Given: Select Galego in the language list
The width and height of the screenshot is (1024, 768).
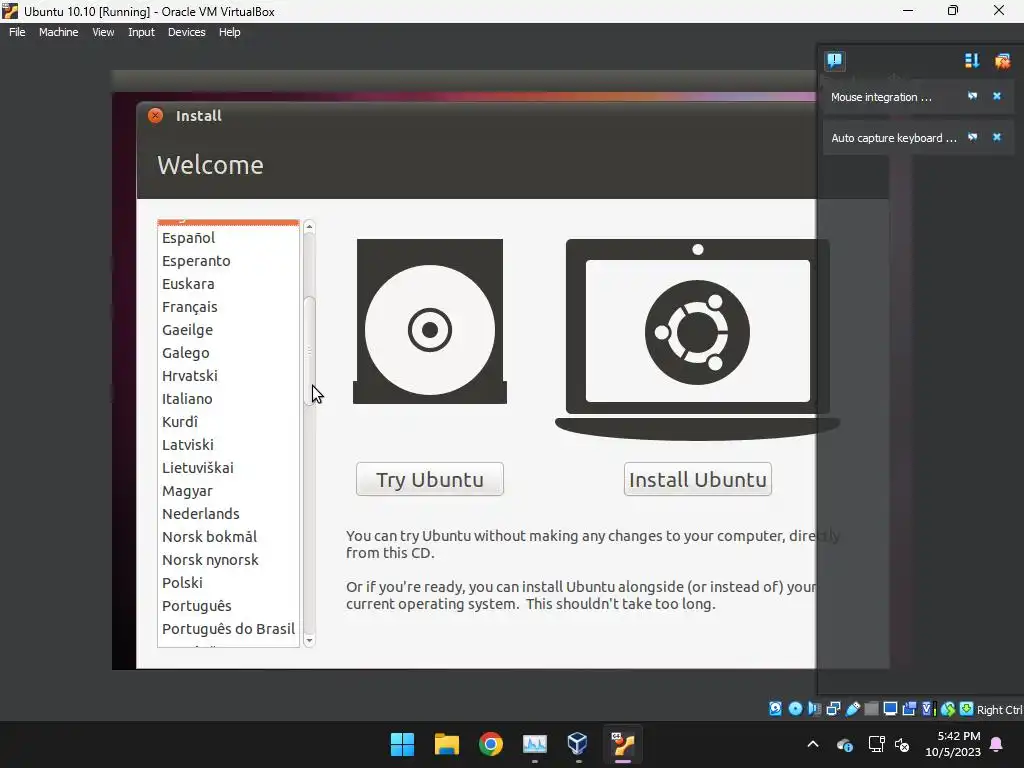Looking at the screenshot, I should pyautogui.click(x=228, y=353).
